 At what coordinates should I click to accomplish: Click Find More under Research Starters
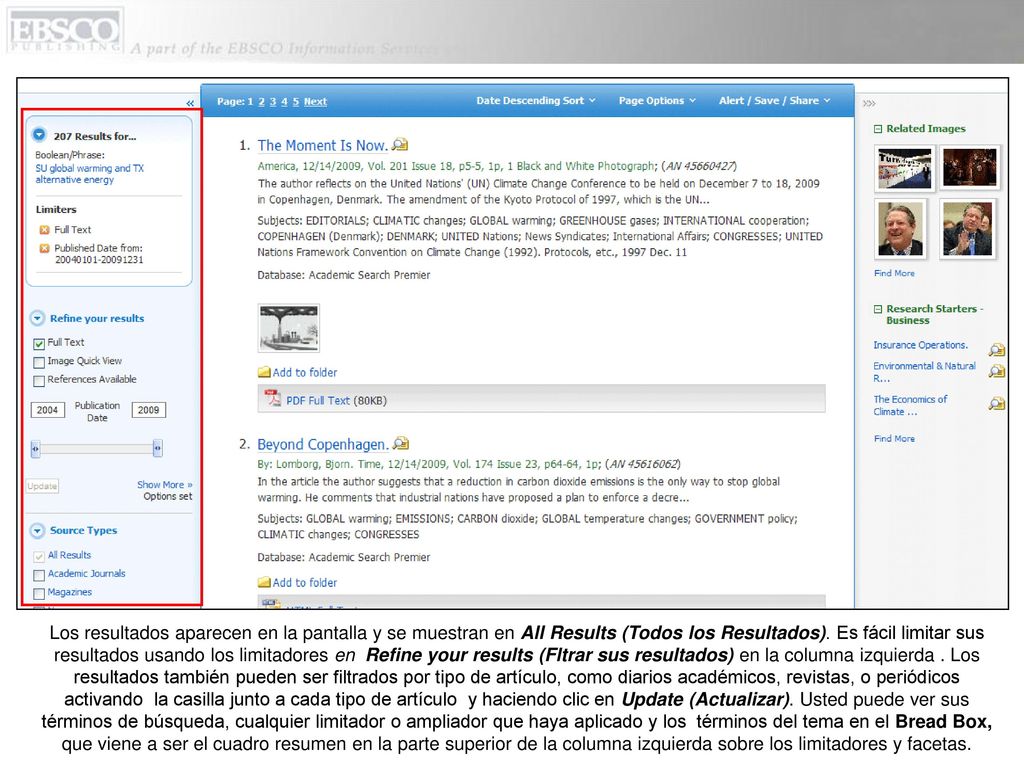(894, 439)
